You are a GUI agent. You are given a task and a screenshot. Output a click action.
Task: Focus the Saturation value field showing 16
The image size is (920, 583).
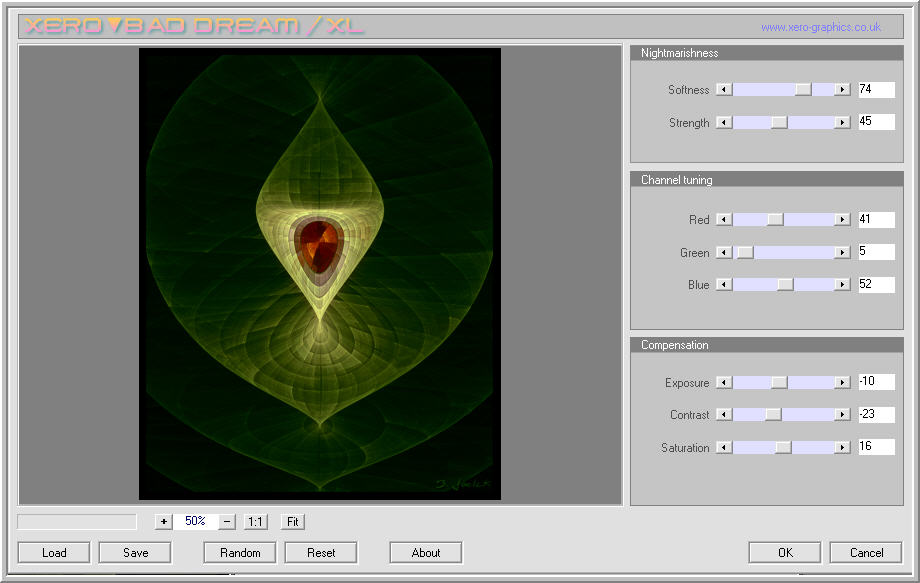click(876, 446)
